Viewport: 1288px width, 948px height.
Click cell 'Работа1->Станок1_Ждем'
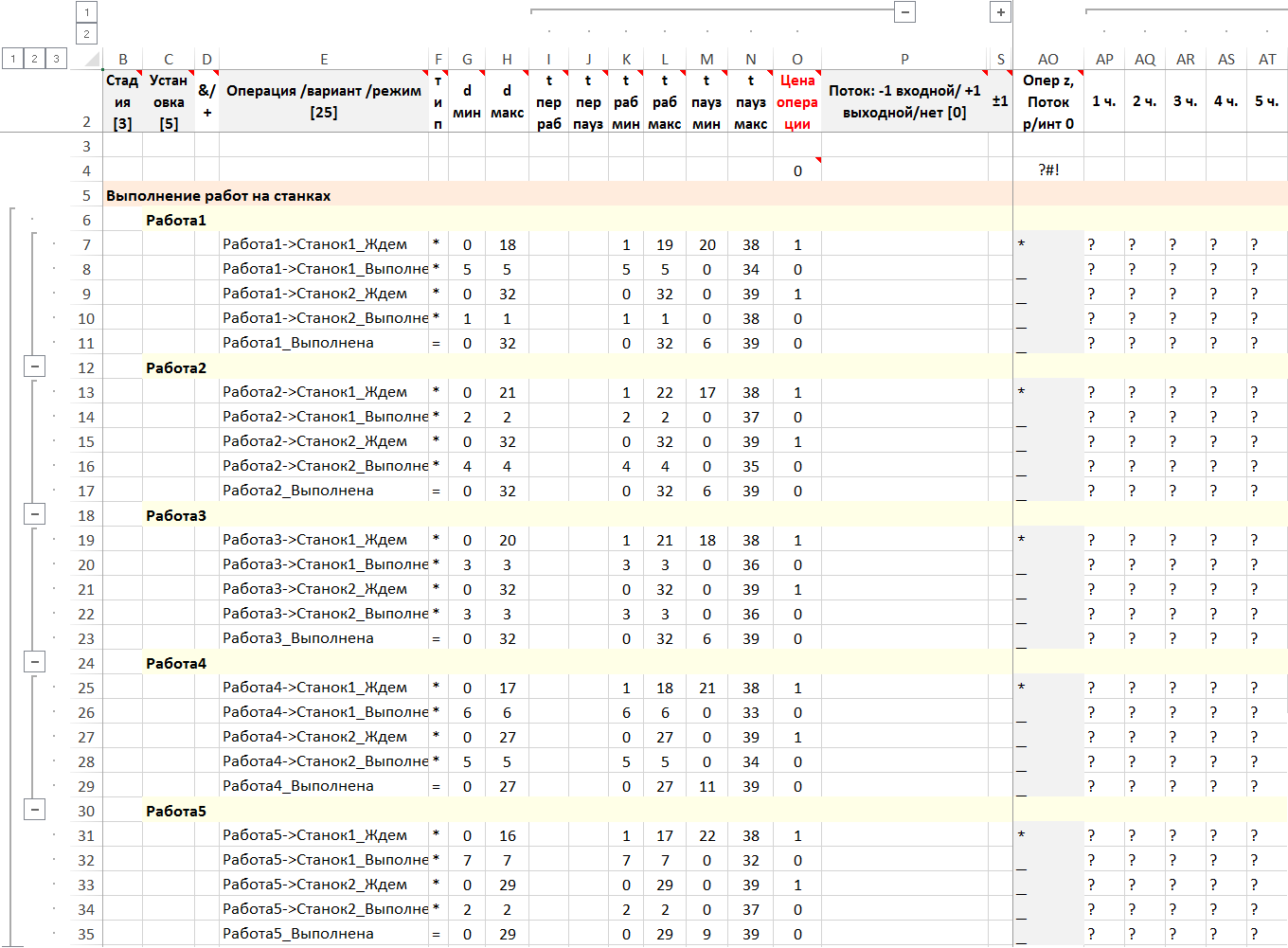(x=314, y=244)
